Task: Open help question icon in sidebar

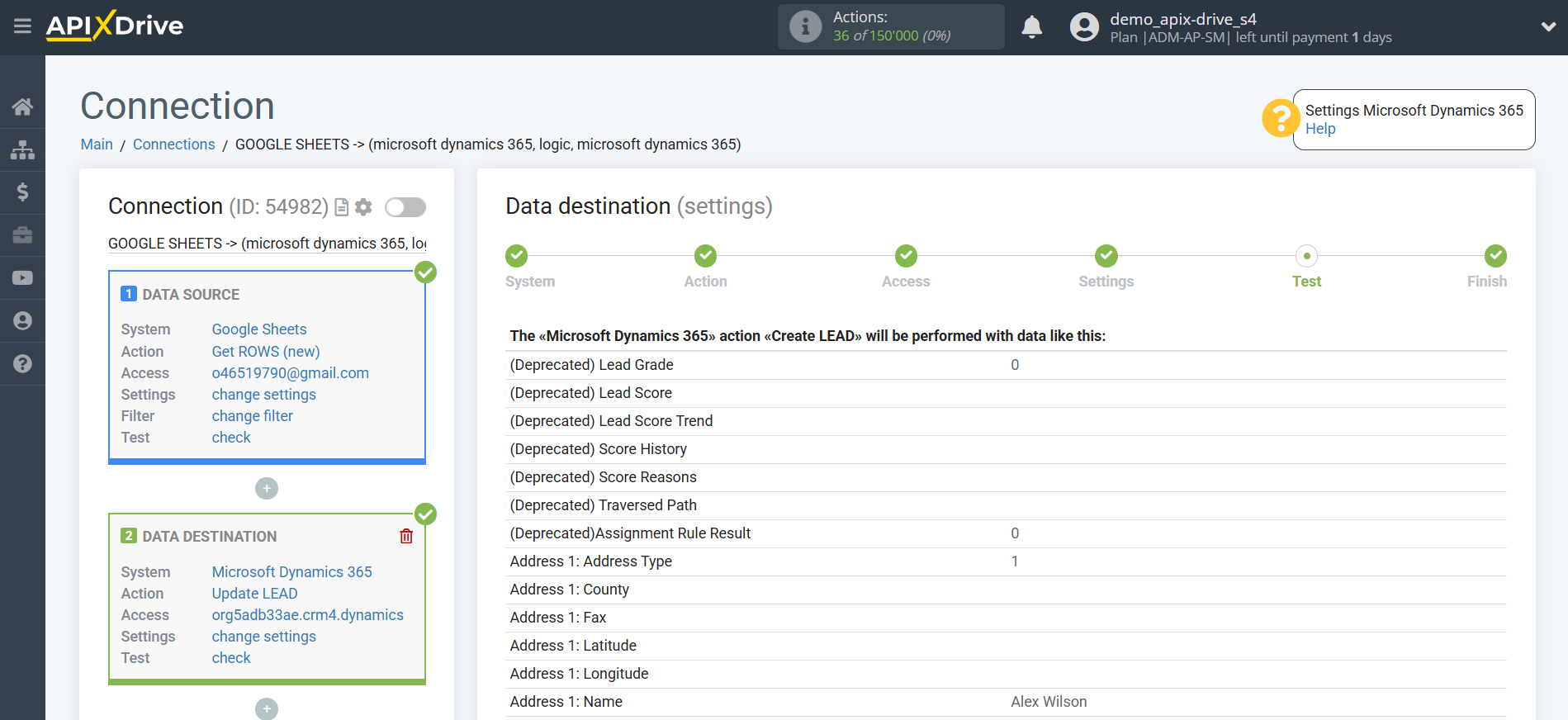Action: [22, 363]
